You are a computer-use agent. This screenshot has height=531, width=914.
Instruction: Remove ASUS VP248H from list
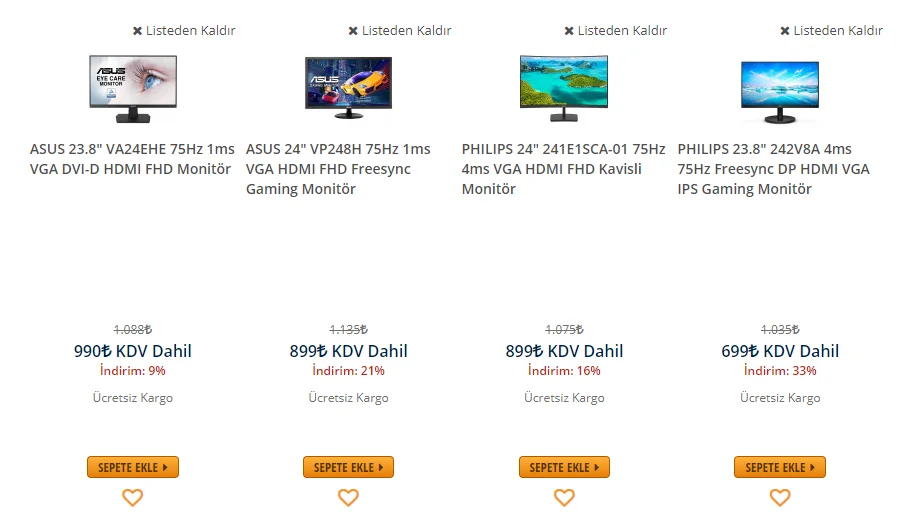click(x=400, y=30)
